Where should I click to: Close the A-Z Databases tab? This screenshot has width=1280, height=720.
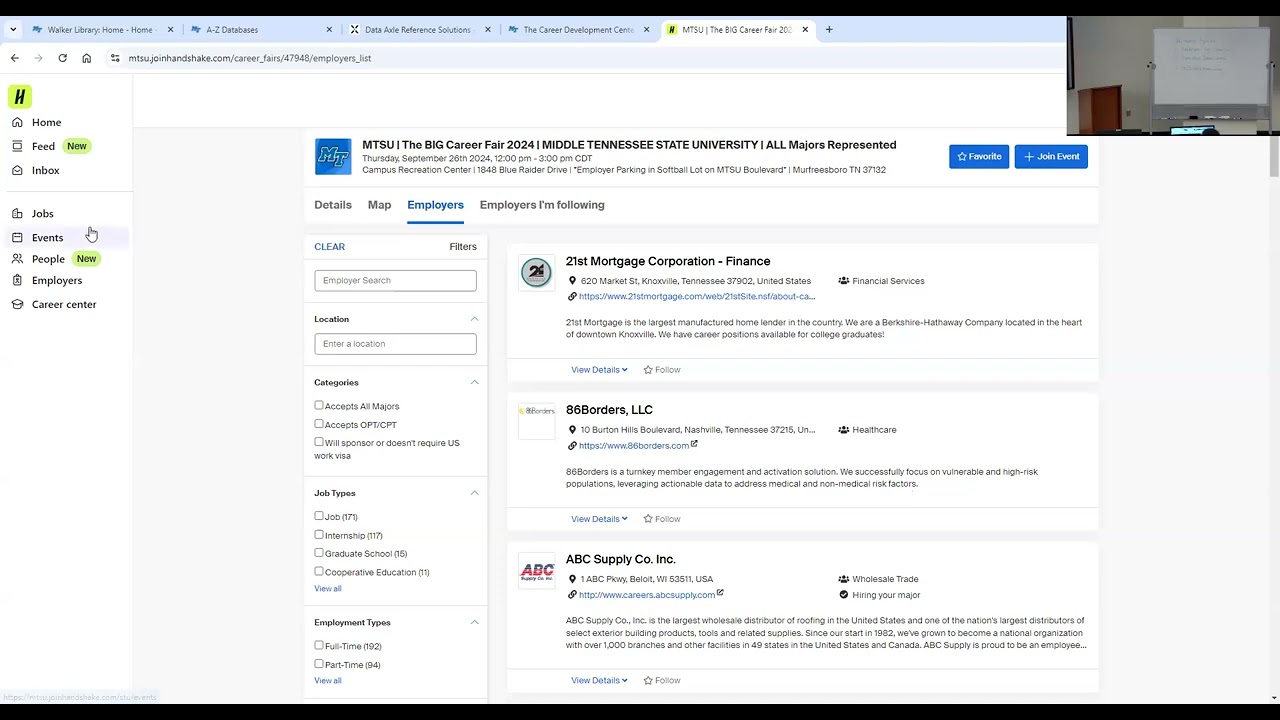pyautogui.click(x=329, y=30)
